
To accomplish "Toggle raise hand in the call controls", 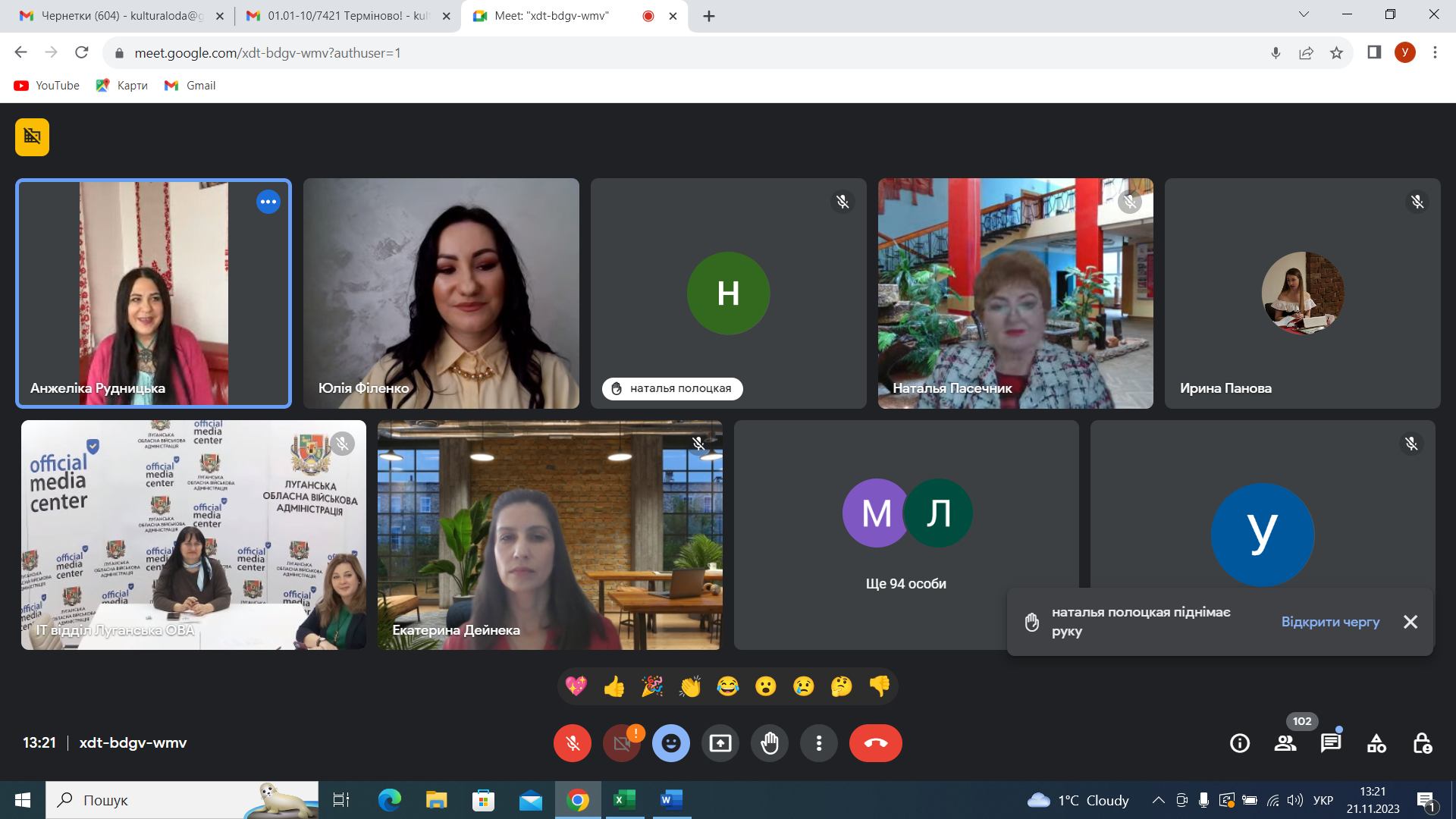I will tap(770, 743).
